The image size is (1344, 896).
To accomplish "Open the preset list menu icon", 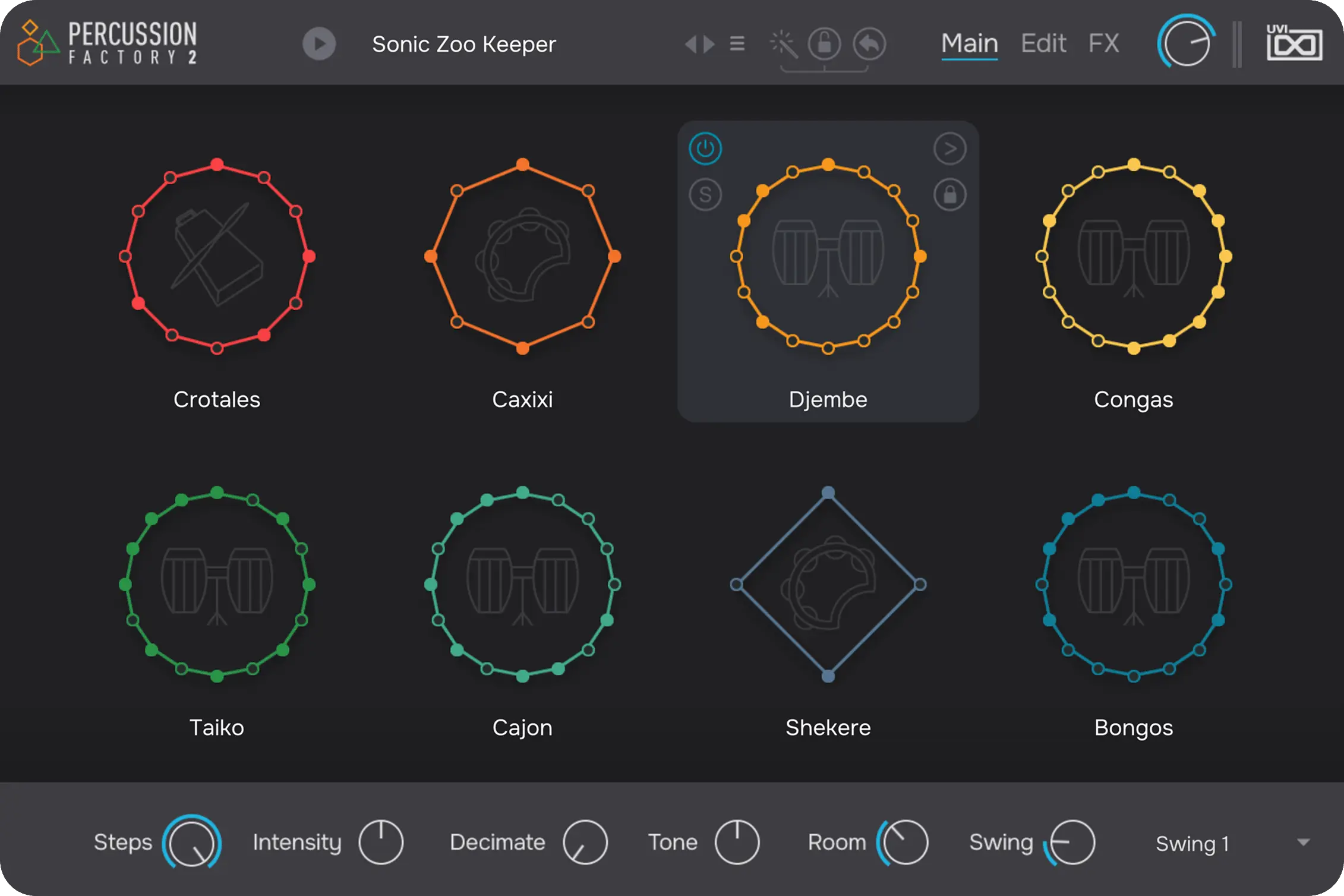I will (x=737, y=44).
